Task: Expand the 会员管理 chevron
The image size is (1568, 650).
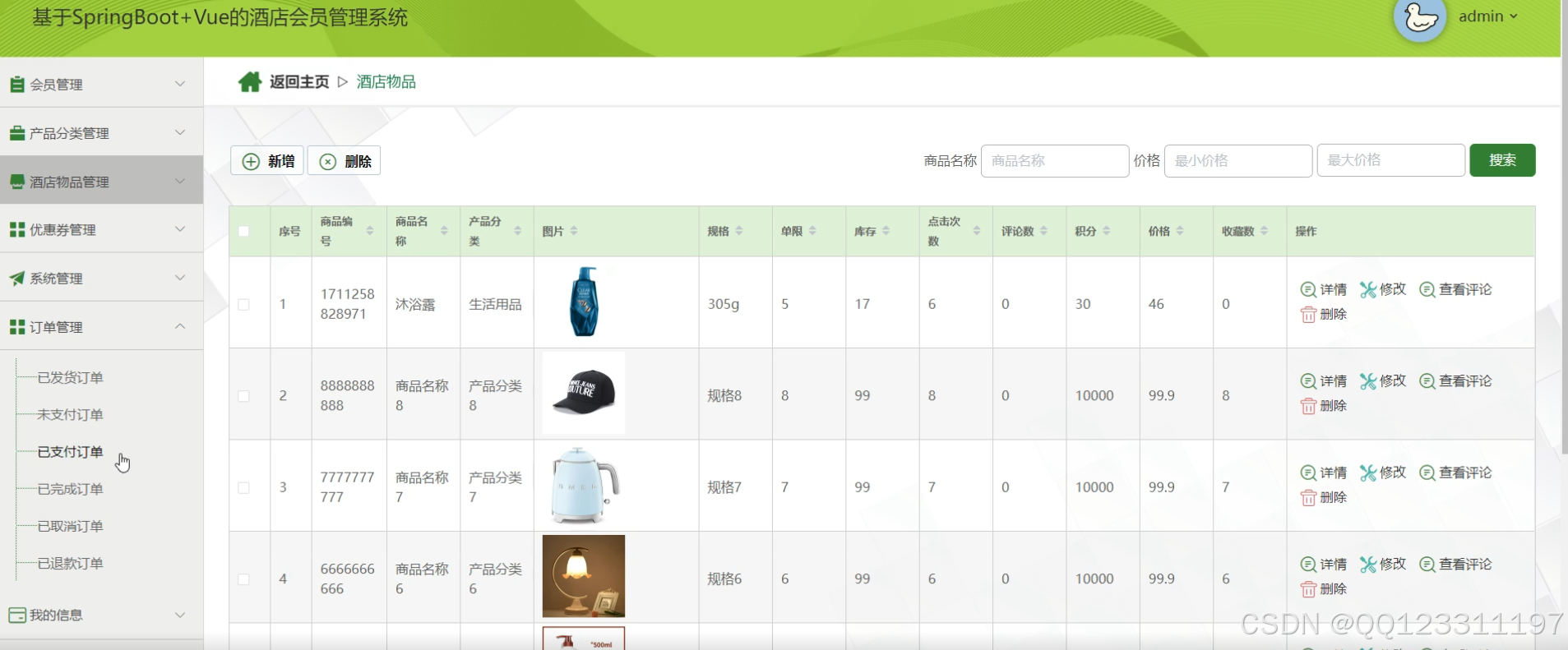Action: click(180, 84)
